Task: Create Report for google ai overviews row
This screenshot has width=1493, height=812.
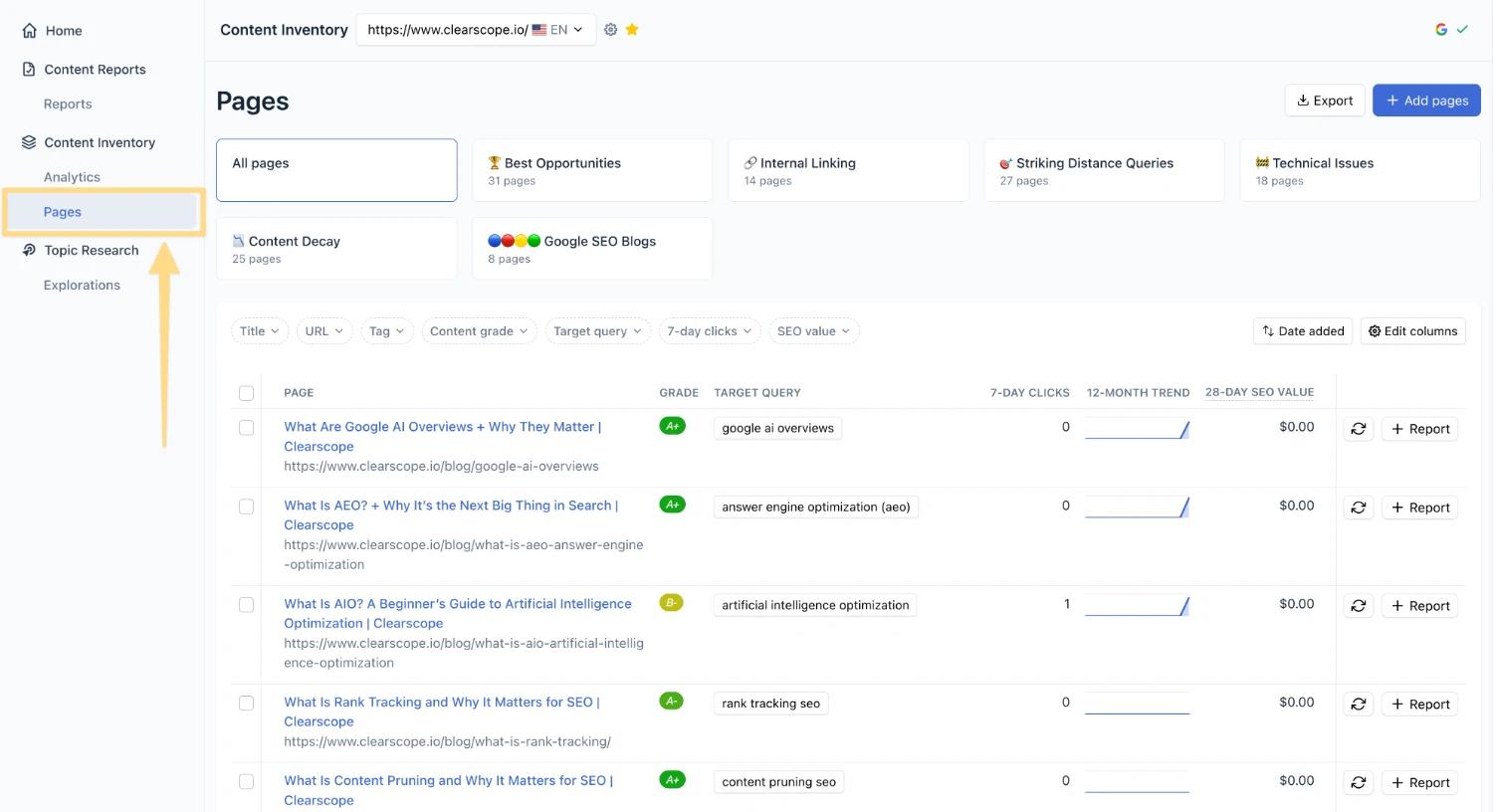Action: [x=1419, y=429]
